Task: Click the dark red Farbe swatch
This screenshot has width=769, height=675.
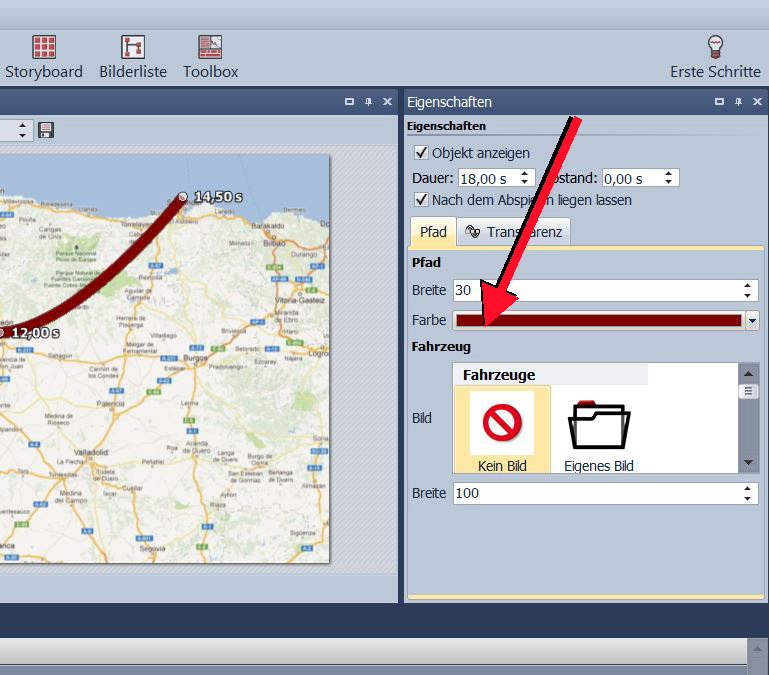Action: (598, 320)
